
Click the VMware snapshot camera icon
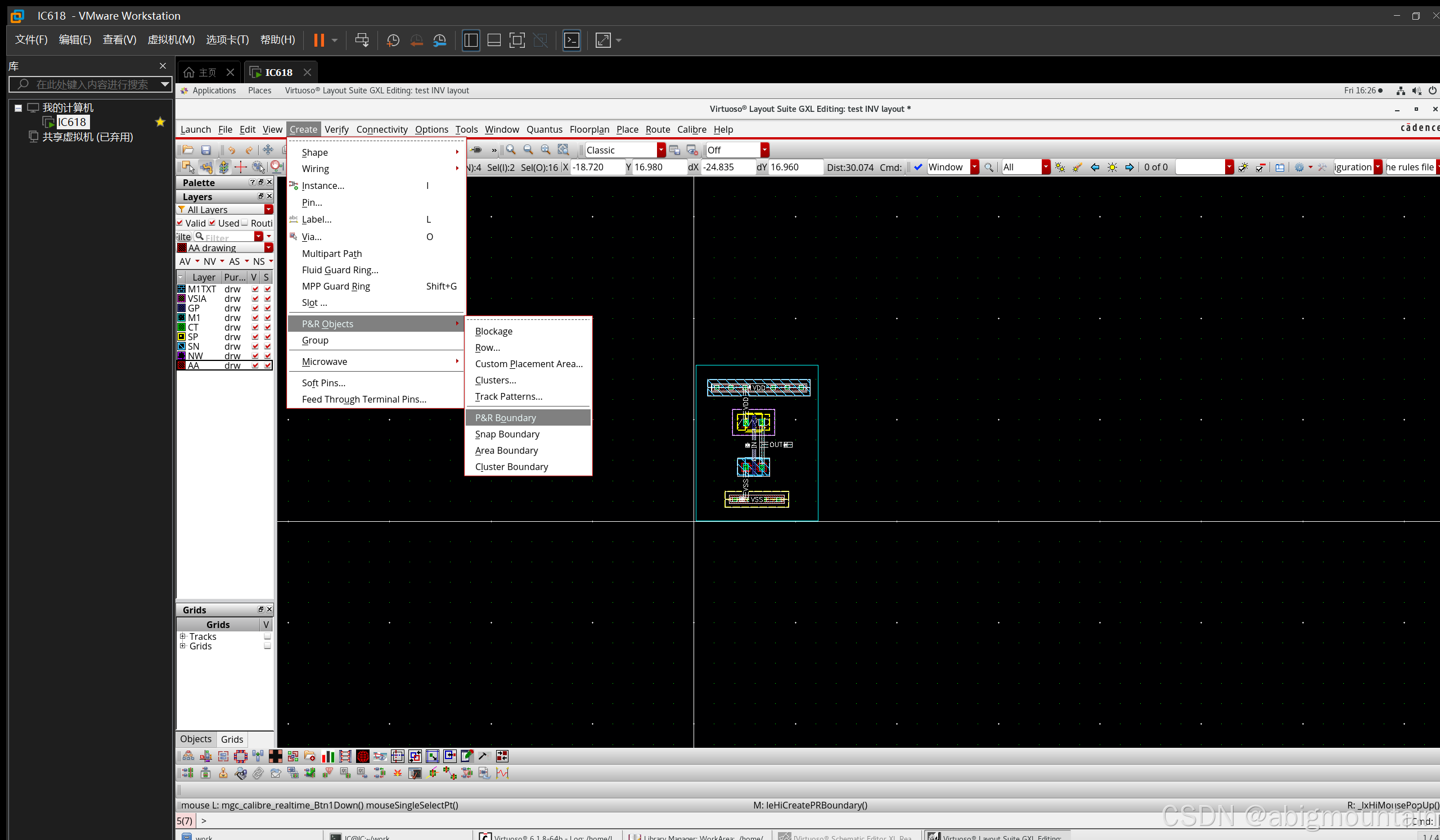[393, 40]
